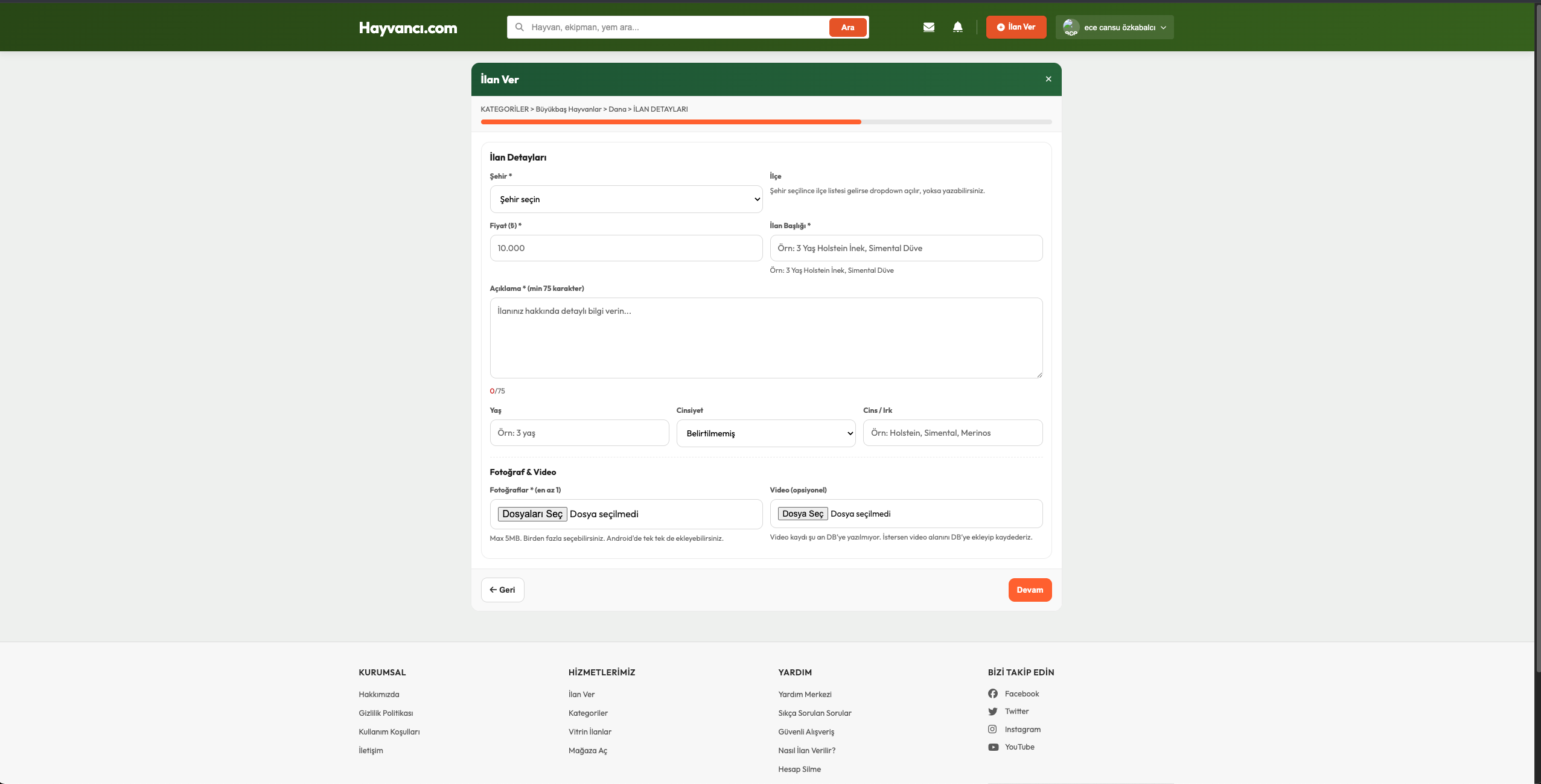The height and width of the screenshot is (784, 1541).
Task: Go back with the Geri button
Action: 502,590
